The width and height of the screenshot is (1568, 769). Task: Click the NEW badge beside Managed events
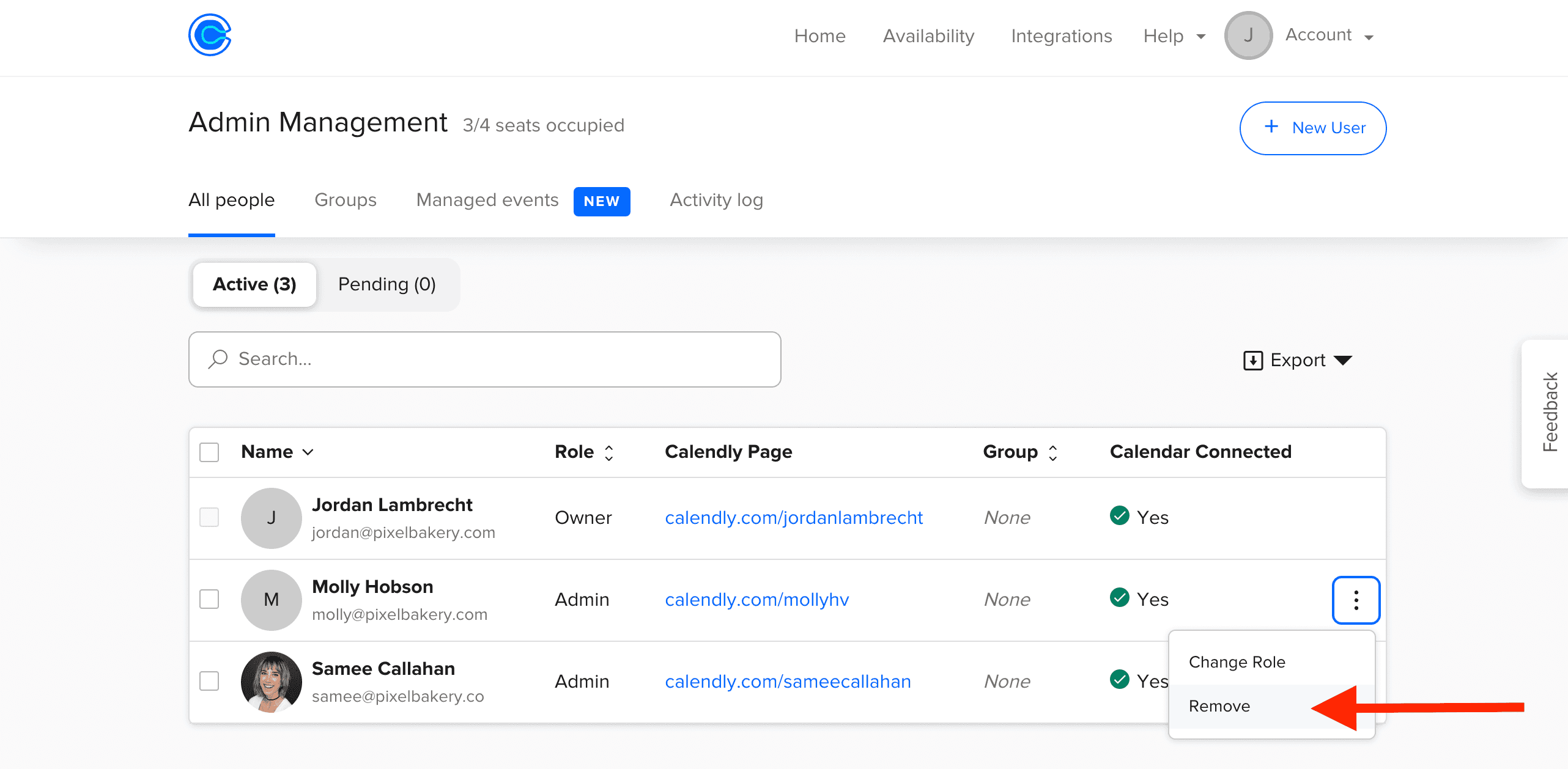(602, 202)
